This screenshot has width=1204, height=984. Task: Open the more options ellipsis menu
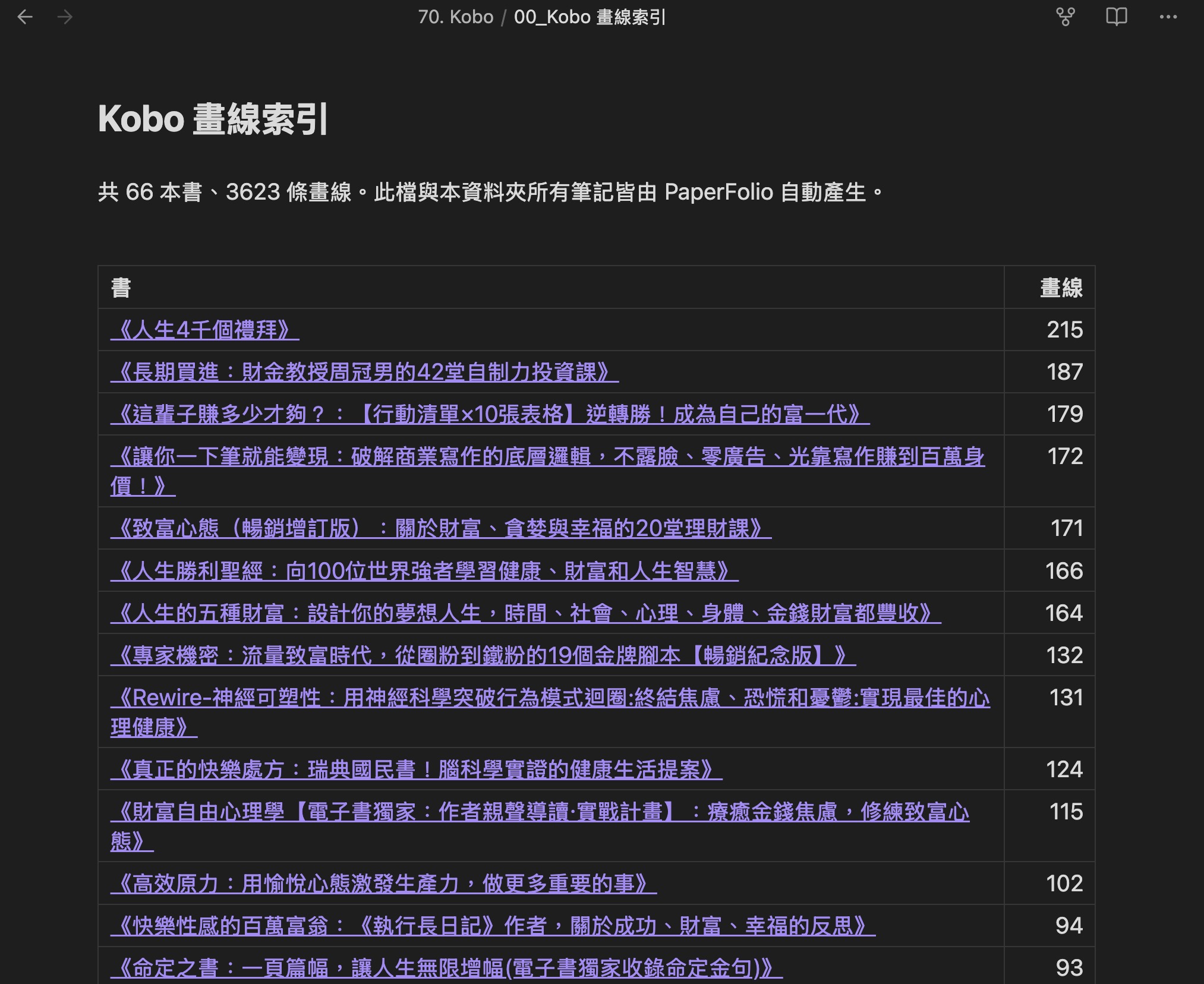pyautogui.click(x=1168, y=17)
